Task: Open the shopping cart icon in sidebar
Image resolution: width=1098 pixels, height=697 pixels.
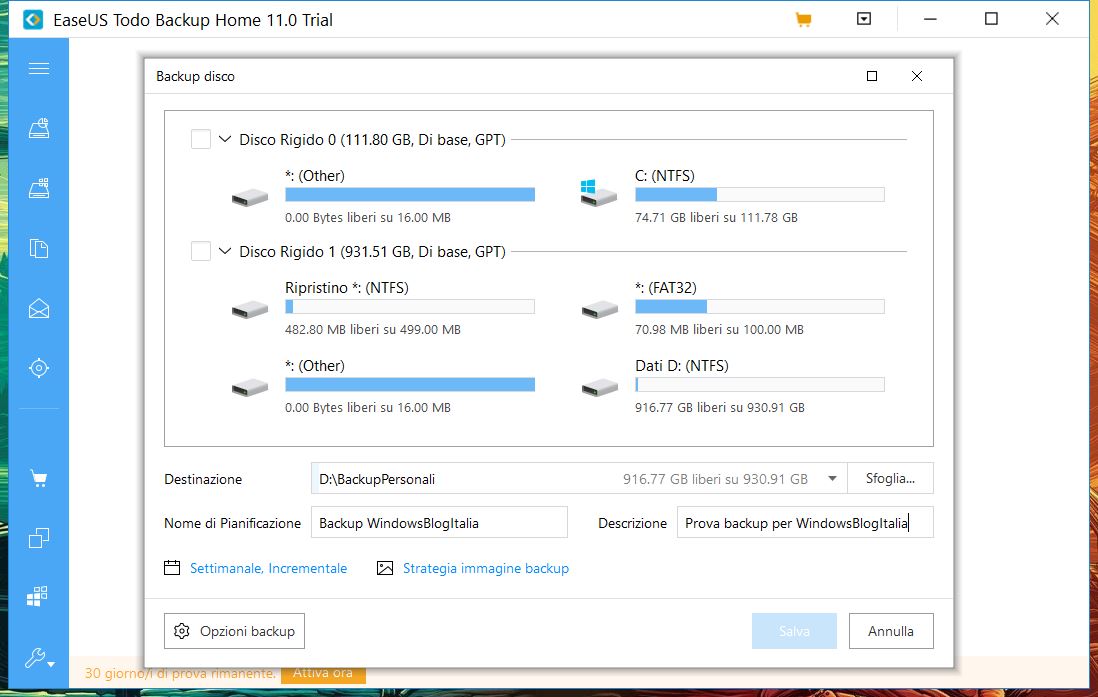Action: pos(39,478)
